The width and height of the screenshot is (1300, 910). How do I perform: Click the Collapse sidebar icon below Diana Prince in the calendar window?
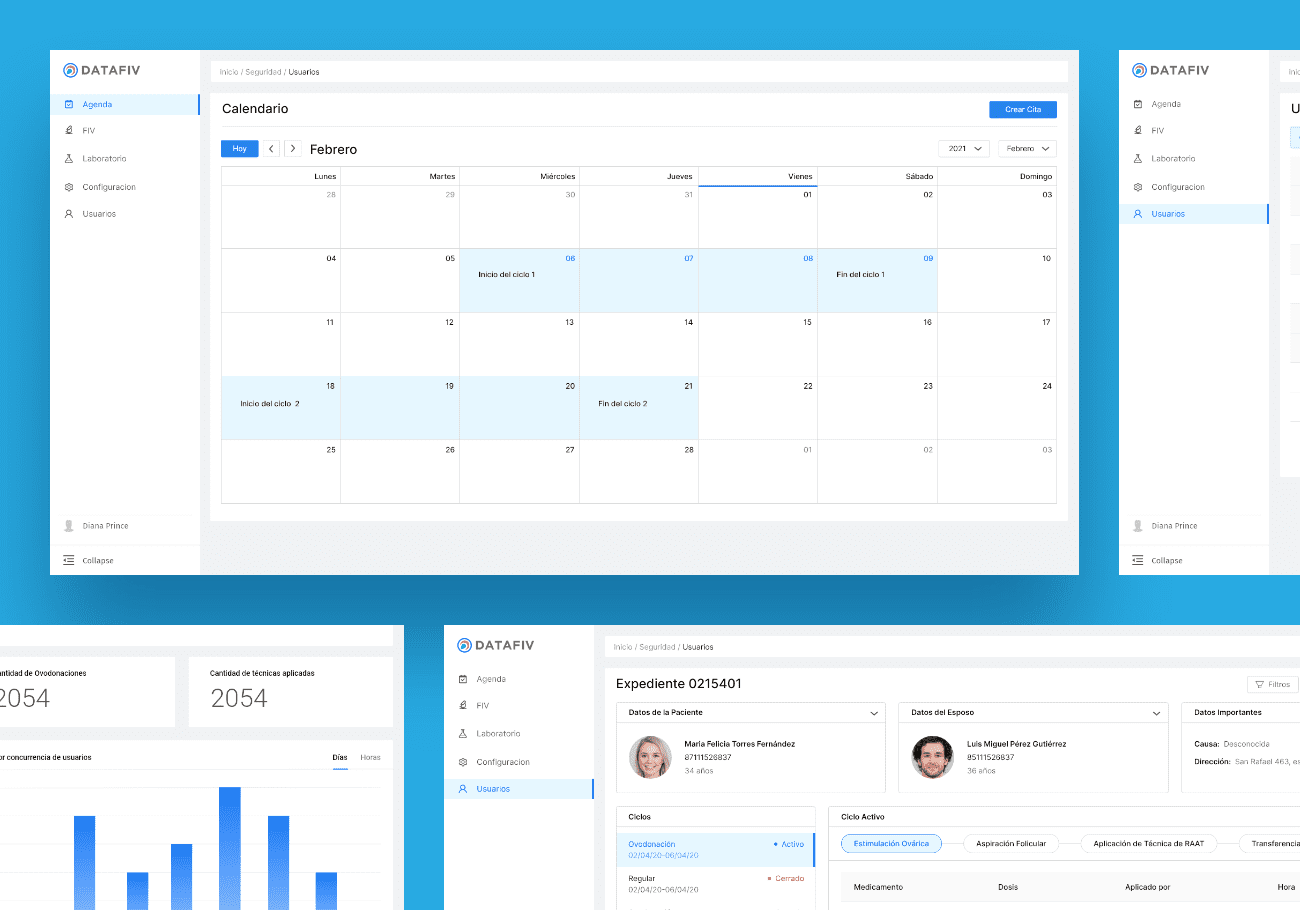pyautogui.click(x=69, y=560)
